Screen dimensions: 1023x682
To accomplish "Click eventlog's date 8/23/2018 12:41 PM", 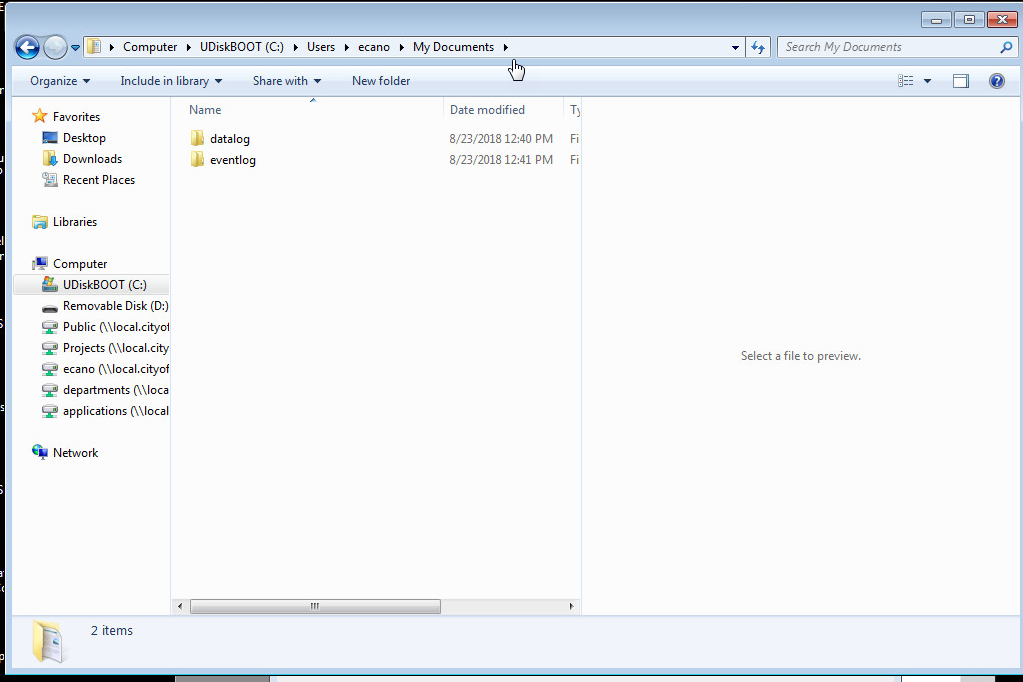I will pos(501,160).
